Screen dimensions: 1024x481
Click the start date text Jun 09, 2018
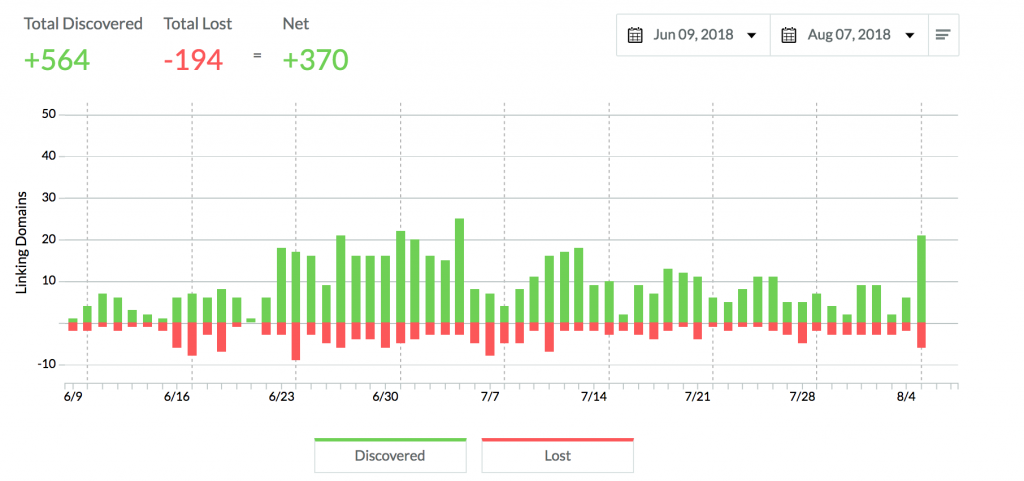point(692,35)
